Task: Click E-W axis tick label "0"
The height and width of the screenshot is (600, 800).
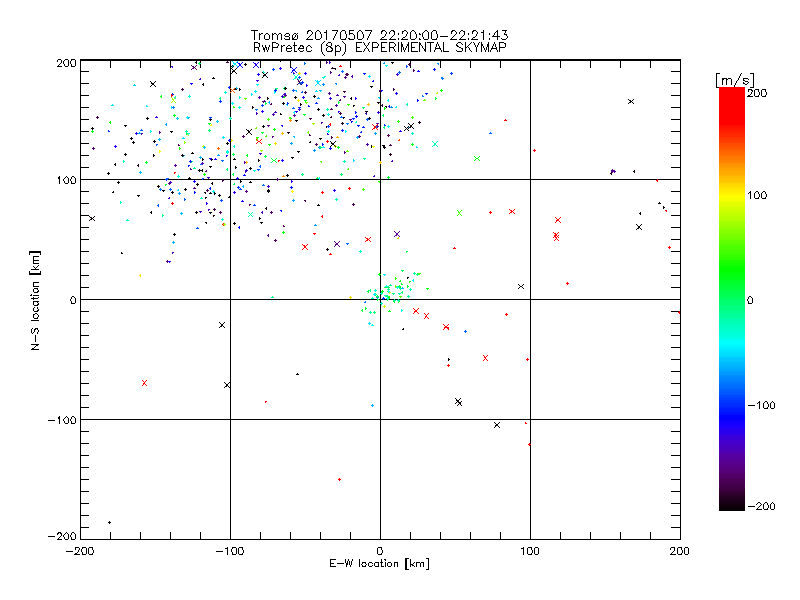Action: [380, 551]
